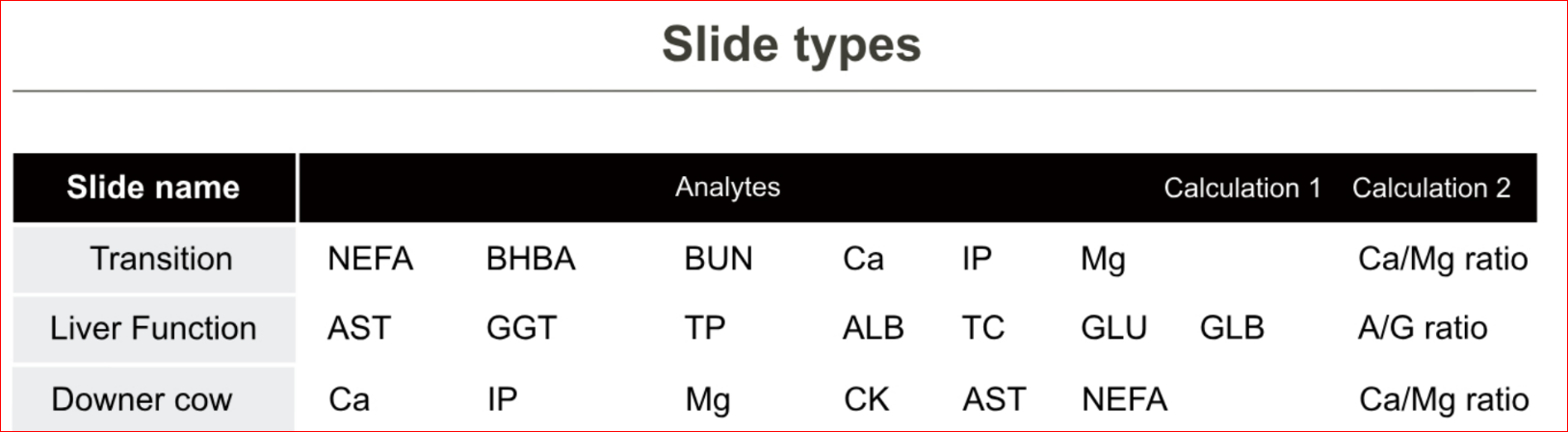Select the "Calculation 1" header

pyautogui.click(x=1241, y=188)
